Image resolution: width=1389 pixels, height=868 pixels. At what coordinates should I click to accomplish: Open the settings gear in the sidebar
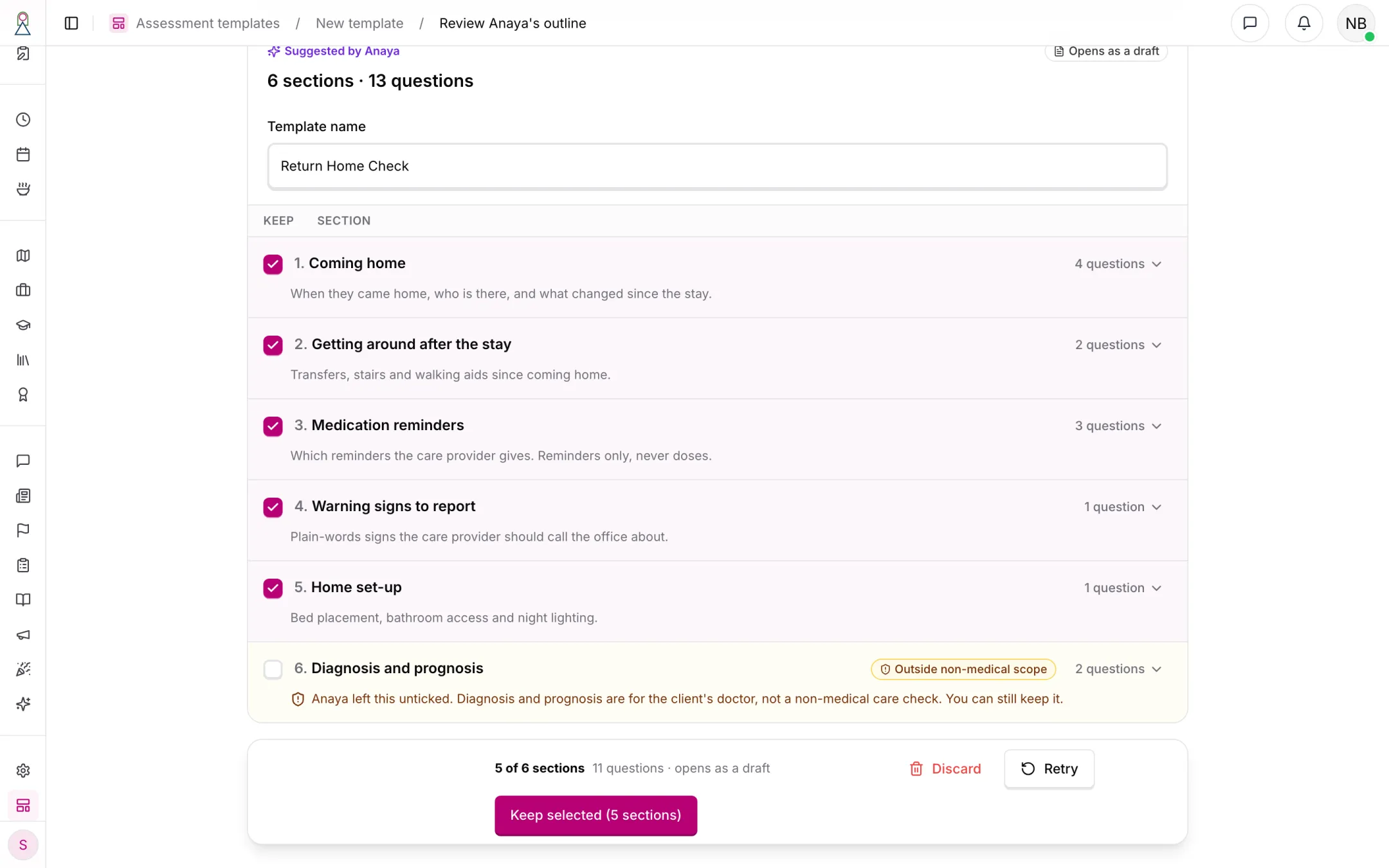pyautogui.click(x=23, y=771)
